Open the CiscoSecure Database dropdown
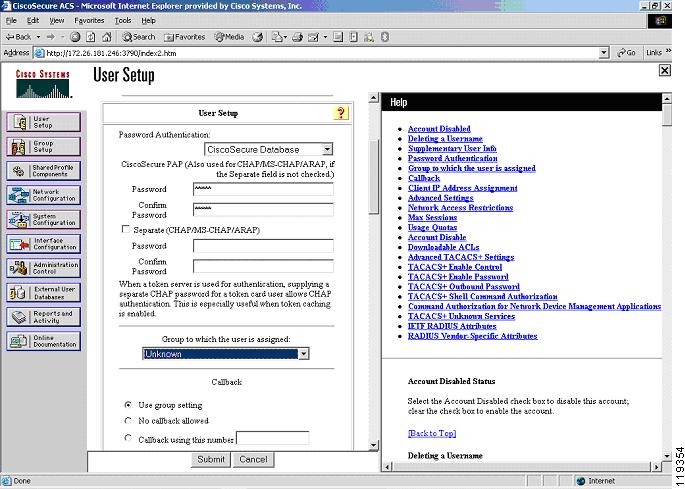The width and height of the screenshot is (685, 489). pos(327,149)
